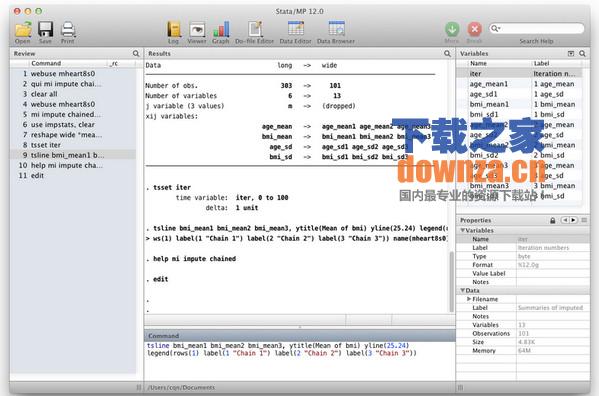Expand the Filename row in Properties
Image resolution: width=599 pixels, height=396 pixels.
[x=469, y=299]
